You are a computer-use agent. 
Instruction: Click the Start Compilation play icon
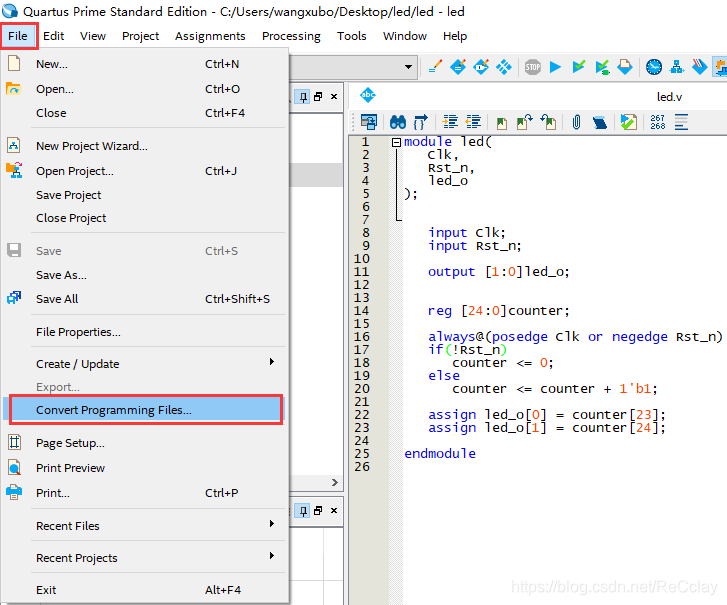coord(555,67)
